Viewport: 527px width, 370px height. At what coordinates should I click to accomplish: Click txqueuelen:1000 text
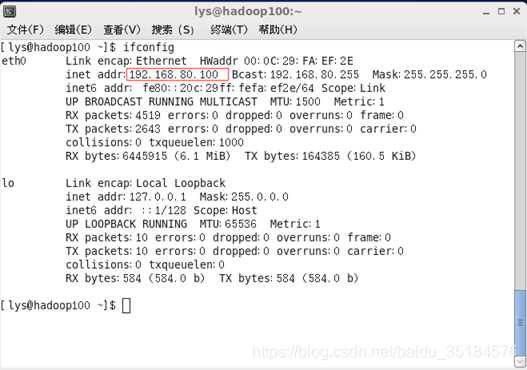point(196,143)
